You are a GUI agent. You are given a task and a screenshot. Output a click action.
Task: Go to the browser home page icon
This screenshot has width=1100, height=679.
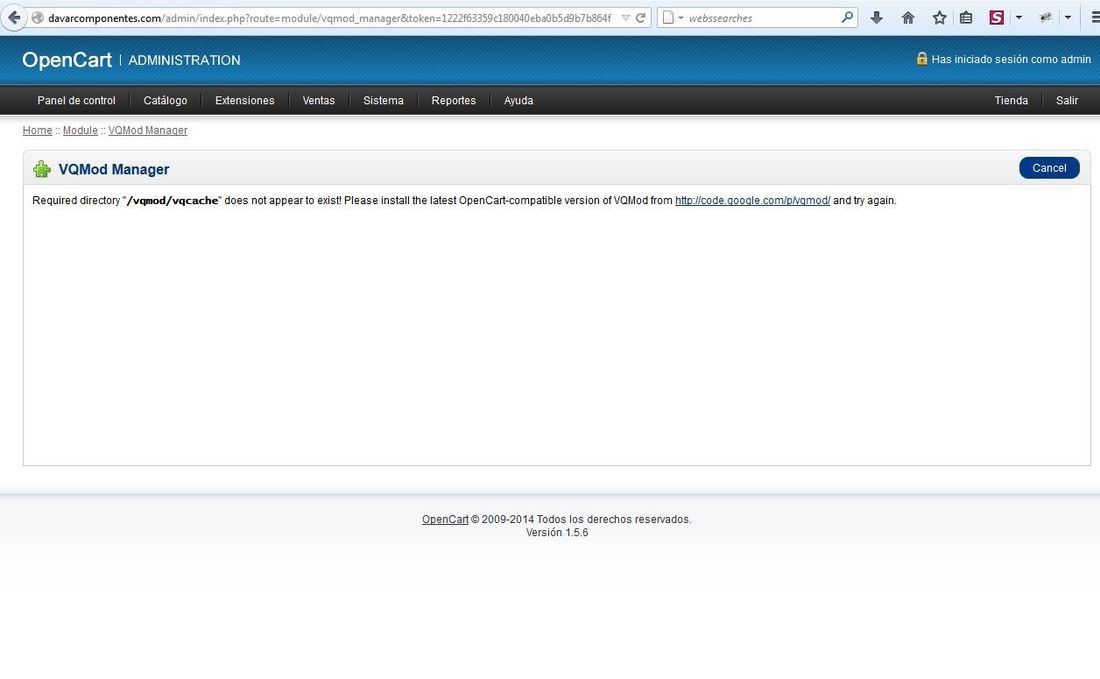(908, 18)
